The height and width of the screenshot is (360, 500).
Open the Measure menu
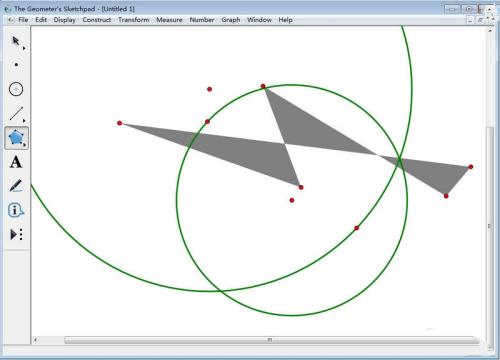tap(169, 20)
